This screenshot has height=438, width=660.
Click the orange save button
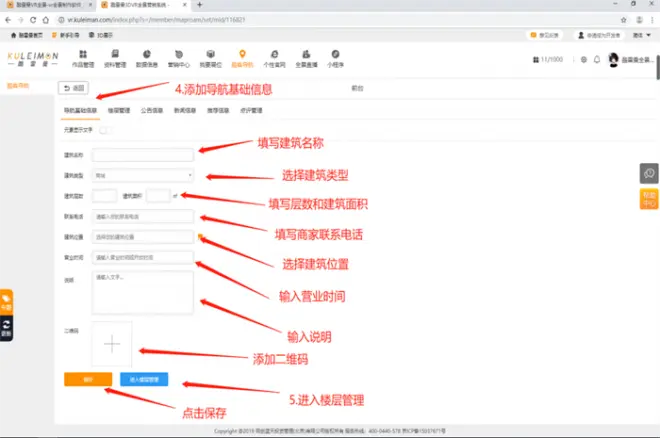click(88, 379)
